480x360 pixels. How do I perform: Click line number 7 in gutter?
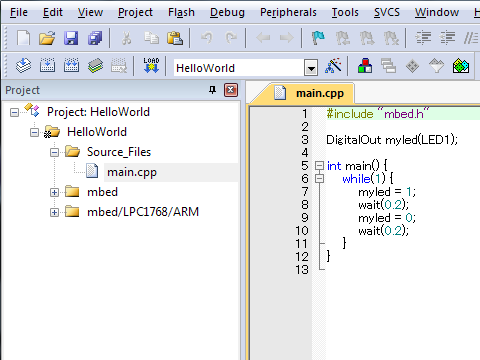click(305, 192)
